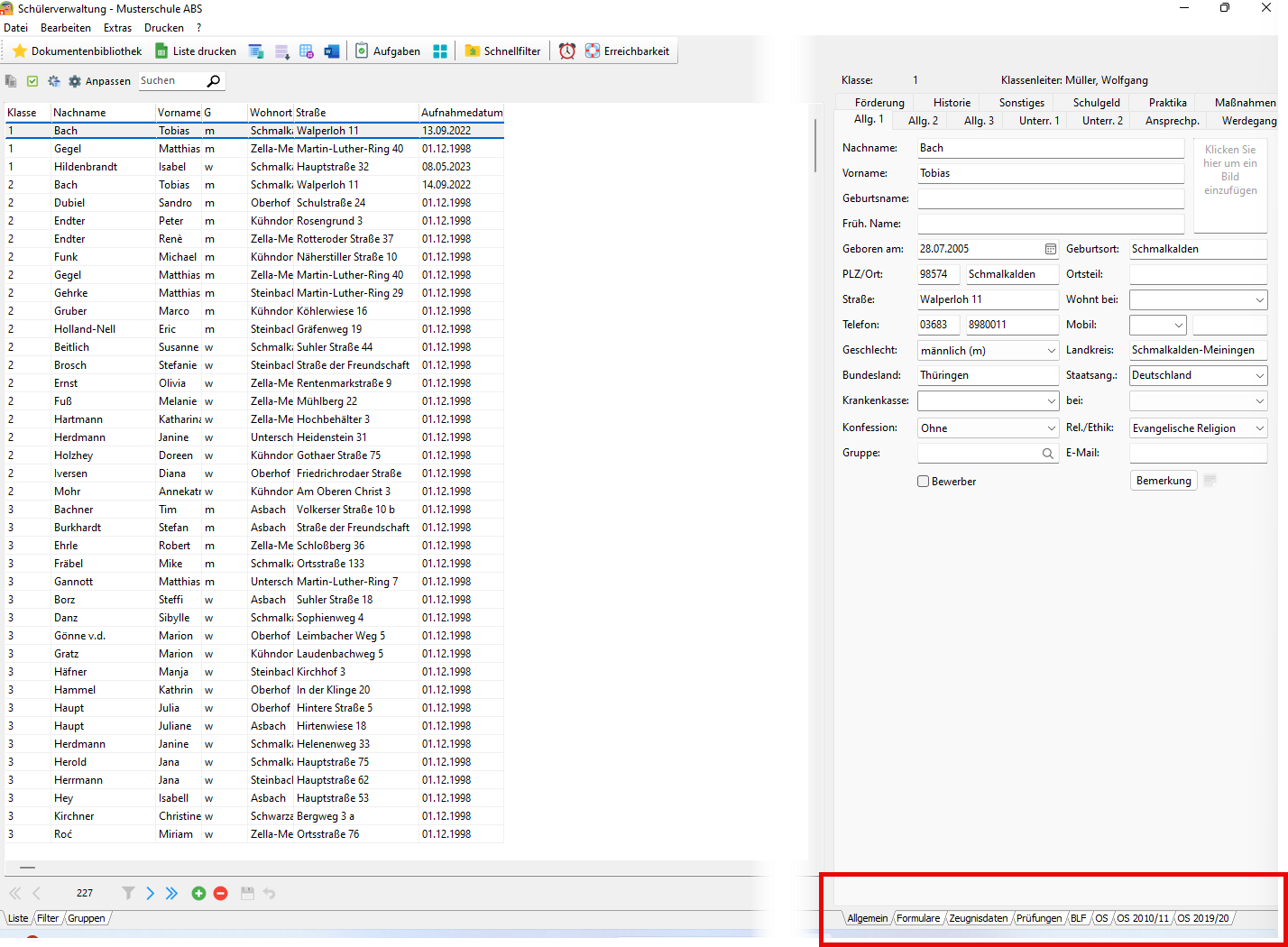This screenshot has width=1288, height=947.
Task: Click the save floppy disk icon
Action: tap(247, 893)
